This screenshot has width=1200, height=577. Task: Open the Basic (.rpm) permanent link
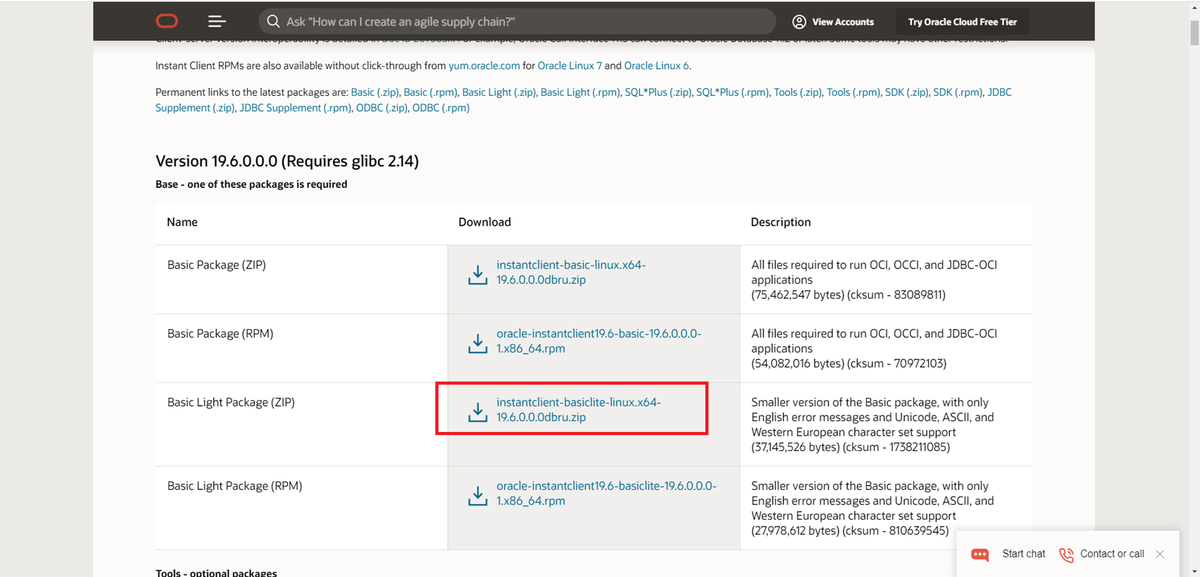[429, 92]
